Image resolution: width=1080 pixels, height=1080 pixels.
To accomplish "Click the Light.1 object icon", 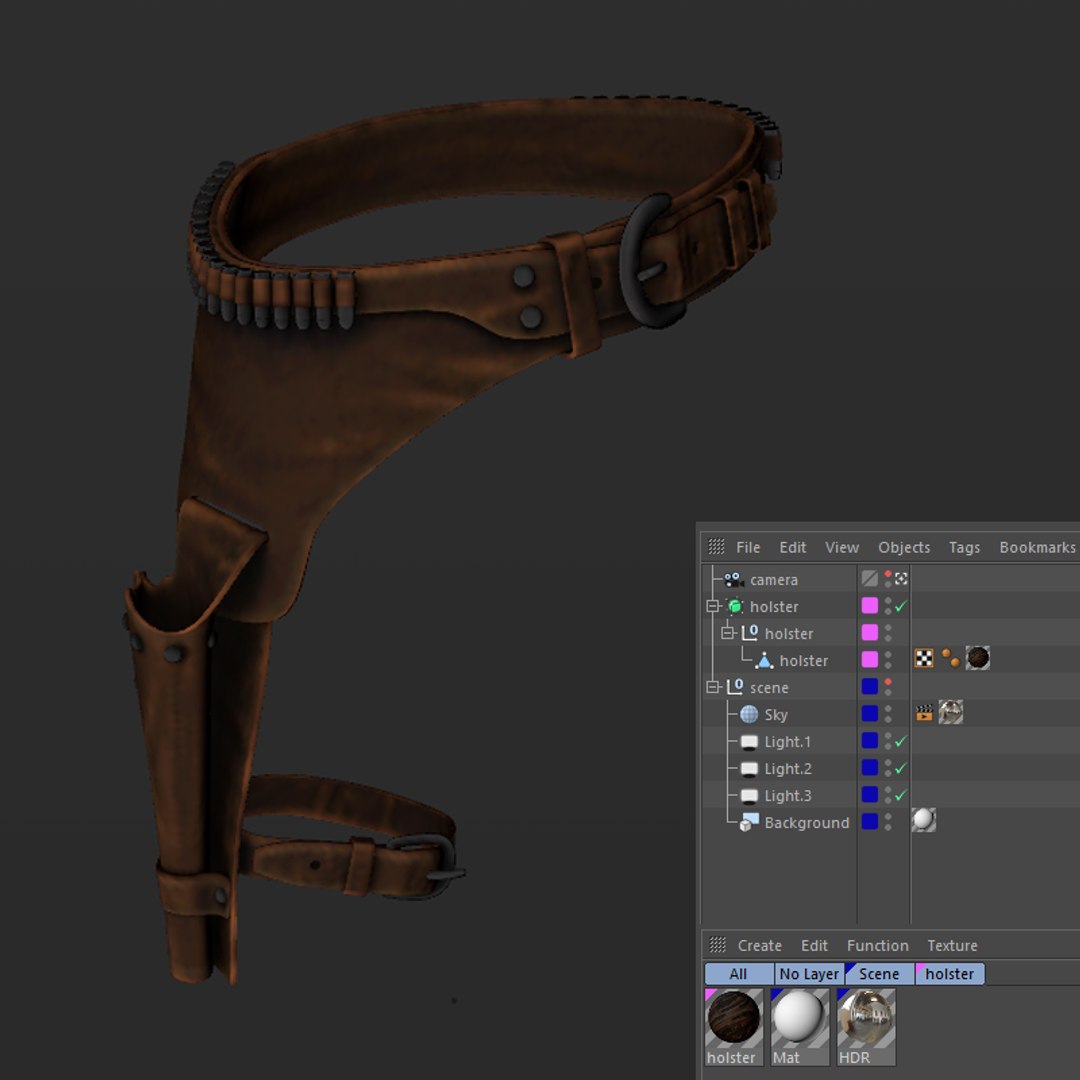I will [749, 742].
